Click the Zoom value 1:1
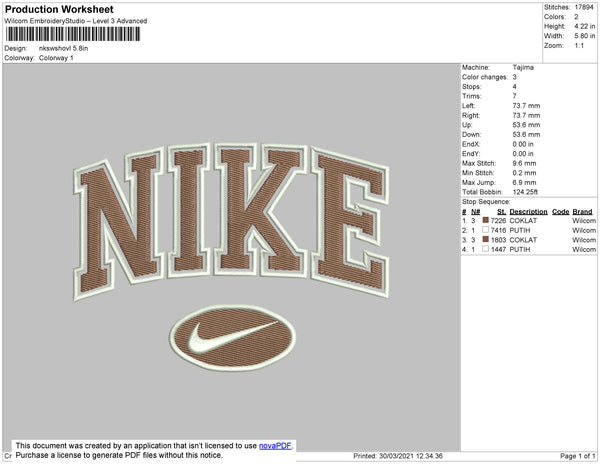 point(579,46)
